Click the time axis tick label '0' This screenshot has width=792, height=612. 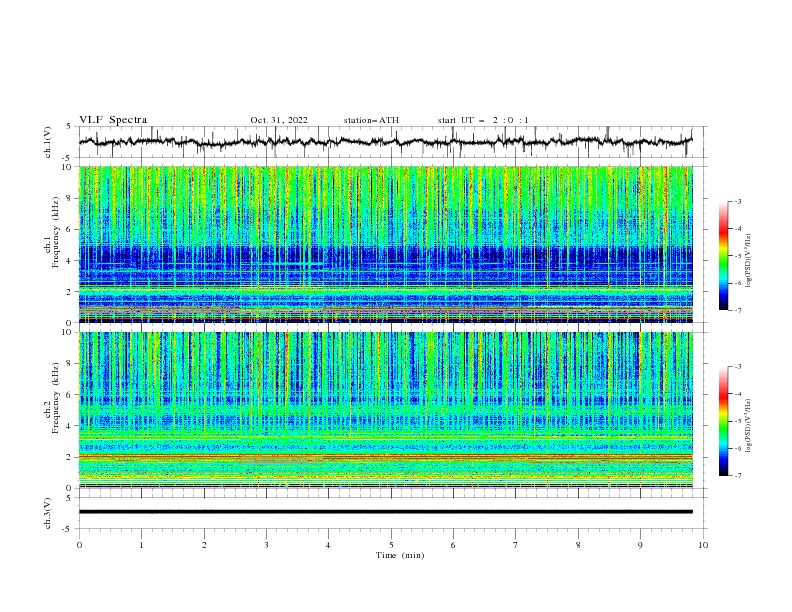tap(79, 545)
